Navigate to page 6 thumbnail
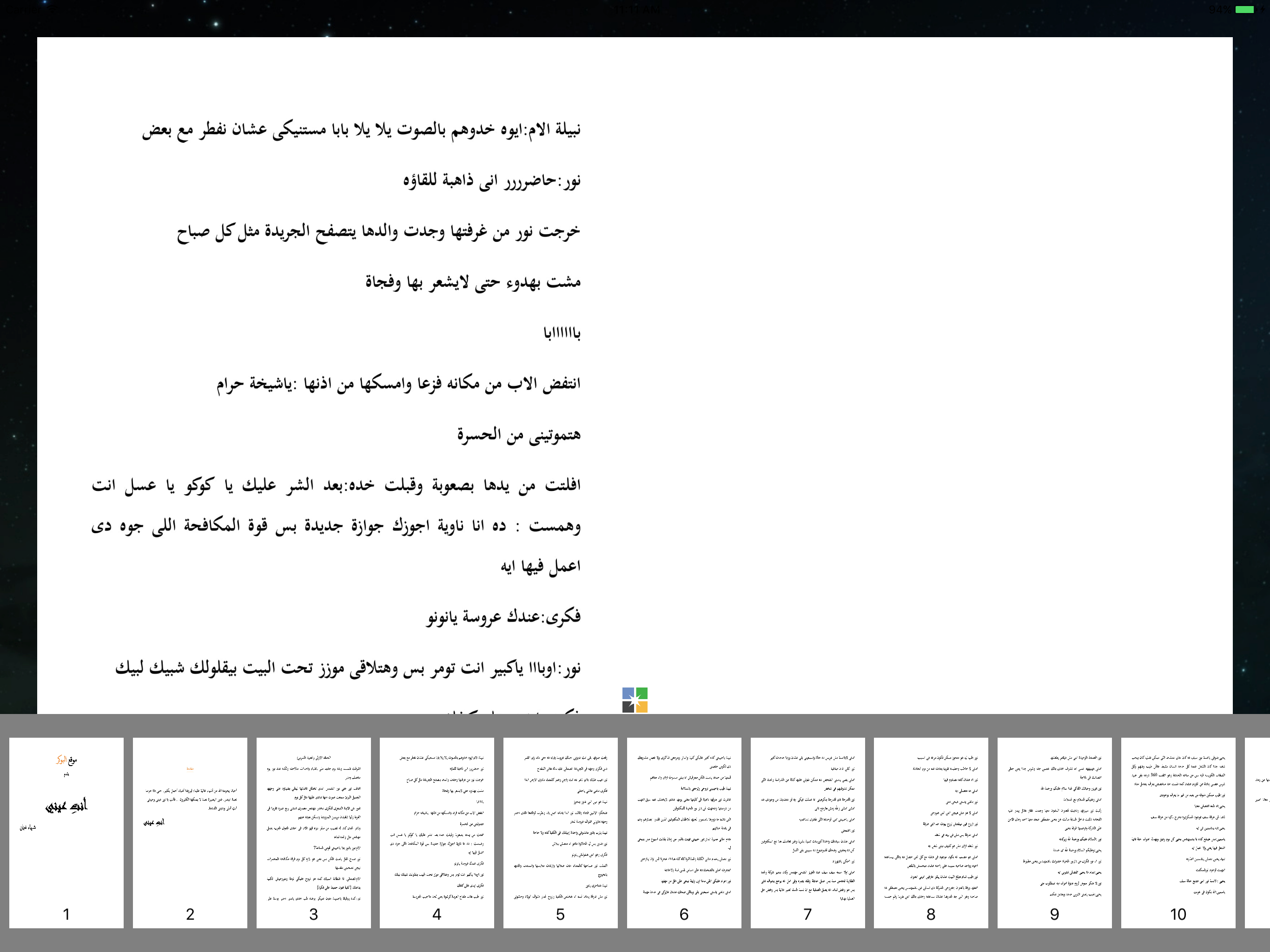The width and height of the screenshot is (1270, 952). coord(684,833)
